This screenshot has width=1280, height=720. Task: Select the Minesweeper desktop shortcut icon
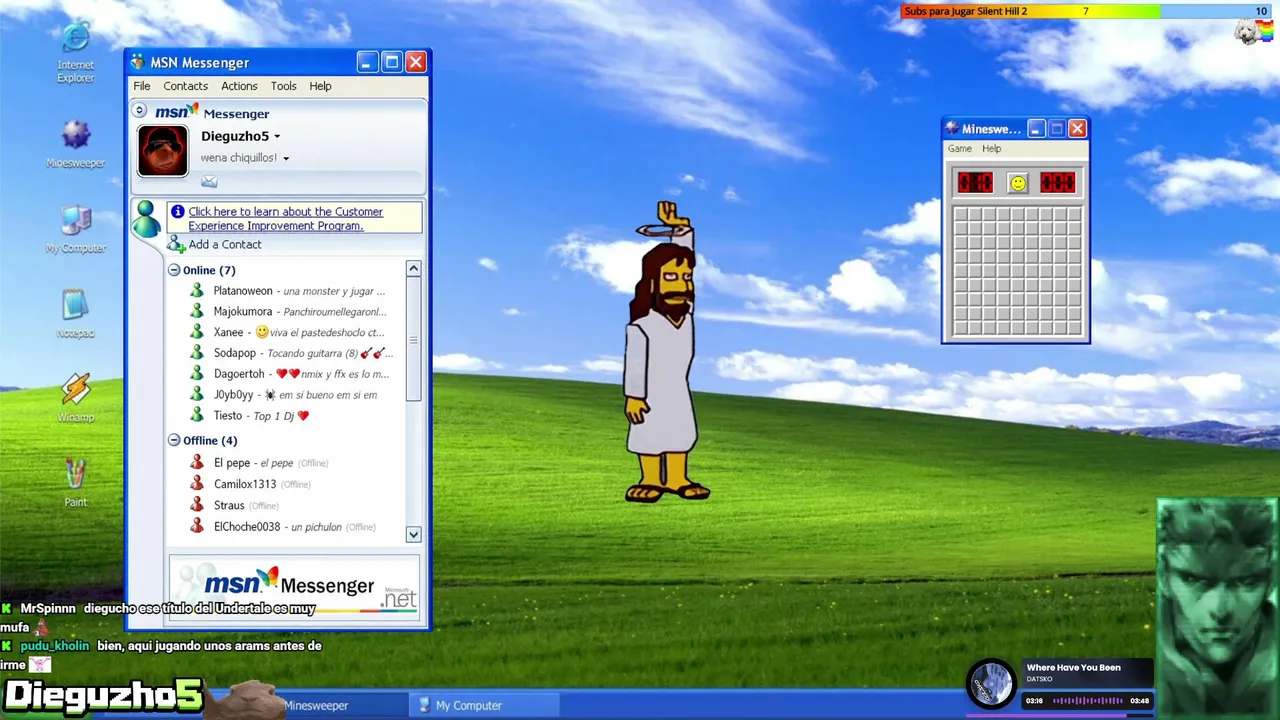(x=75, y=134)
